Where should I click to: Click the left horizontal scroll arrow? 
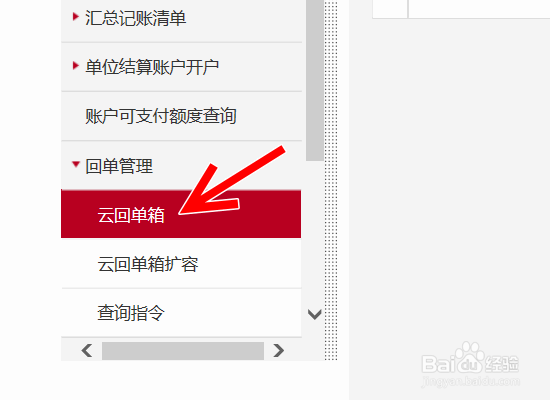[87, 350]
